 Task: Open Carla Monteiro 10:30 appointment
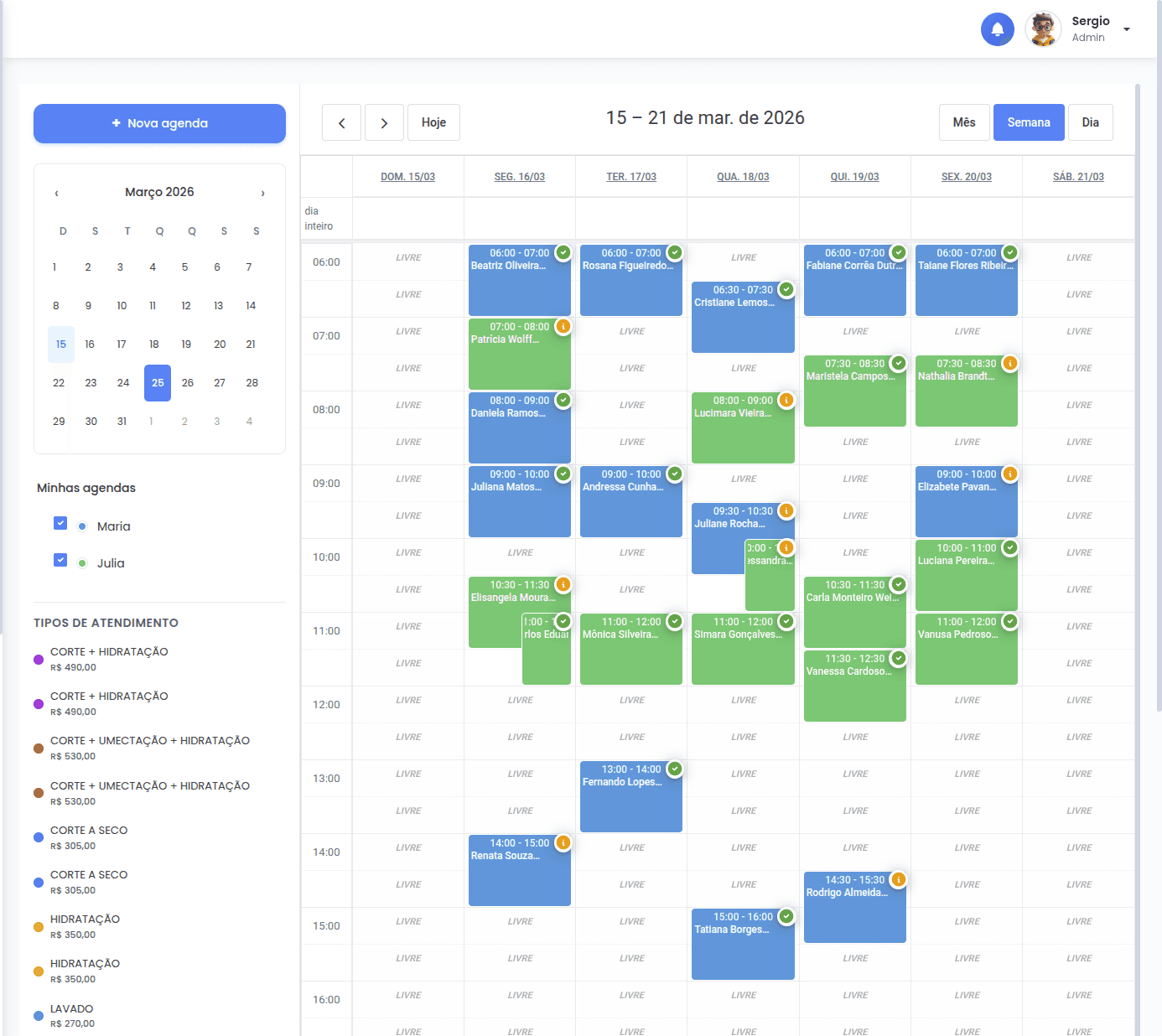click(855, 612)
